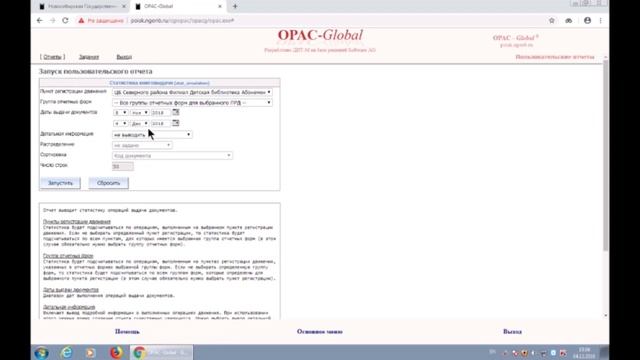Open the end date day dropdown
This screenshot has width=640, height=360.
pyautogui.click(x=120, y=123)
